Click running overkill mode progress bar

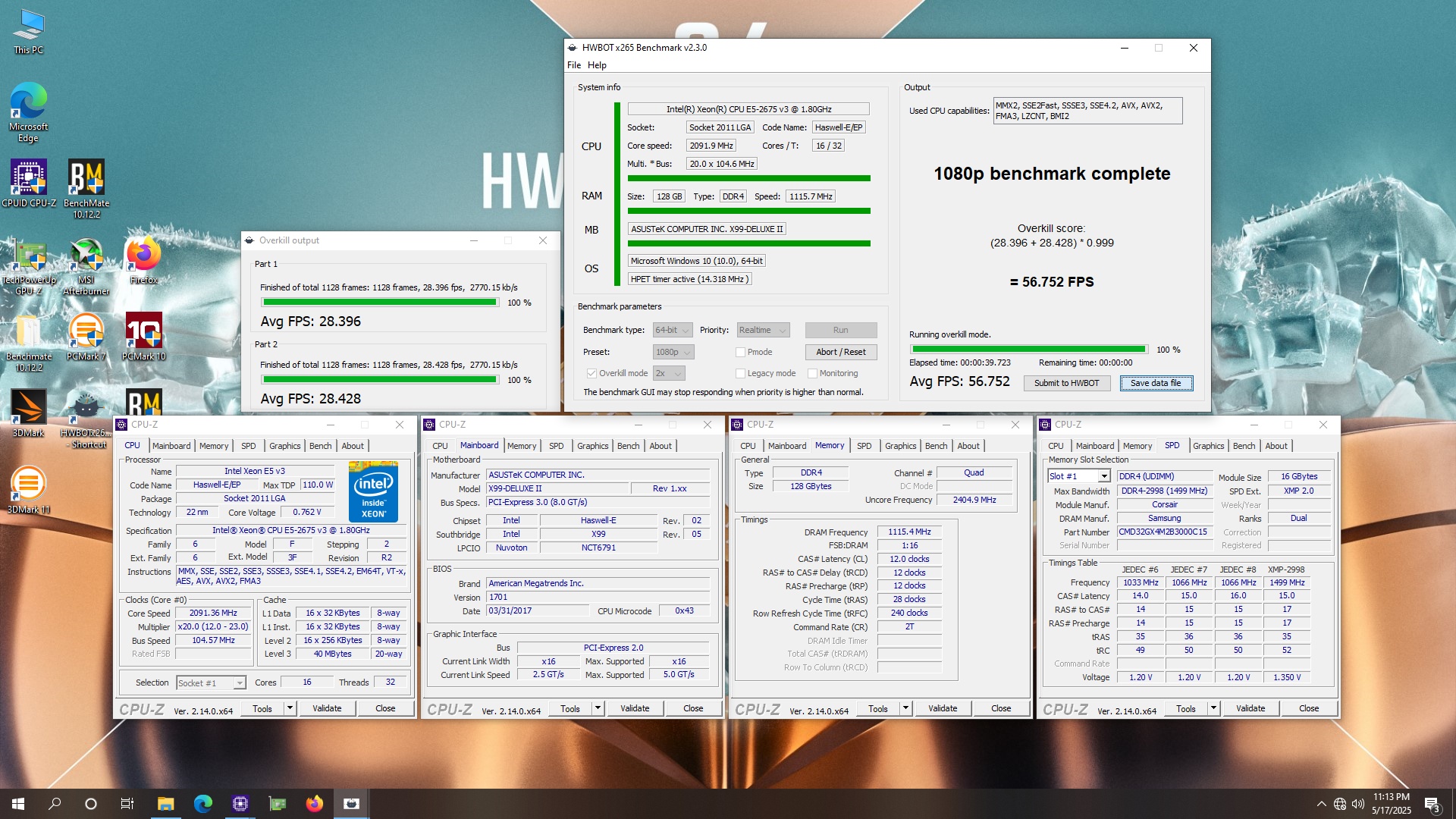click(x=1030, y=350)
